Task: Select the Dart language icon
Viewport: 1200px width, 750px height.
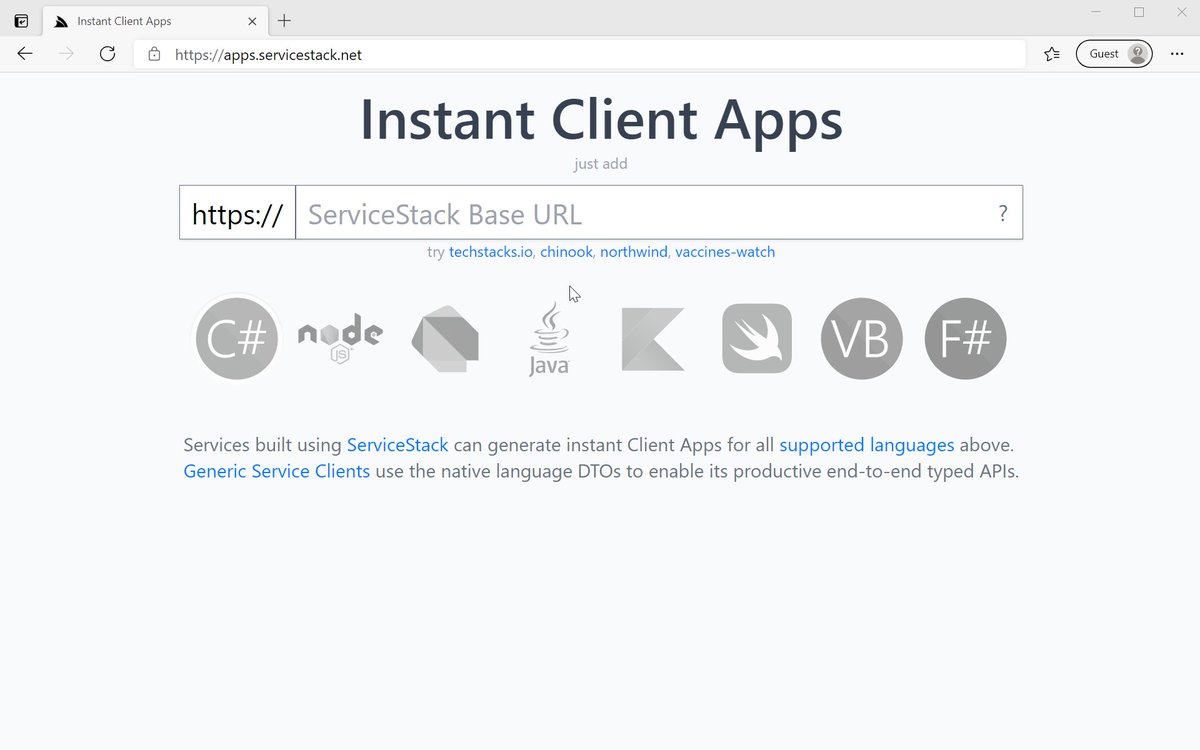Action: point(444,338)
